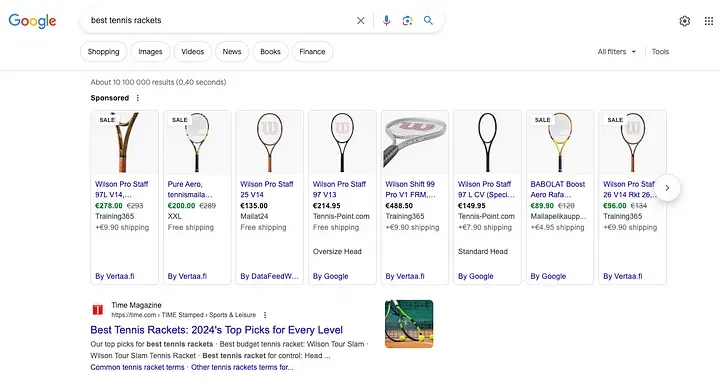The width and height of the screenshot is (720, 384).
Task: Click By Google under Wilson 97 V13
Action: pos(331,276)
